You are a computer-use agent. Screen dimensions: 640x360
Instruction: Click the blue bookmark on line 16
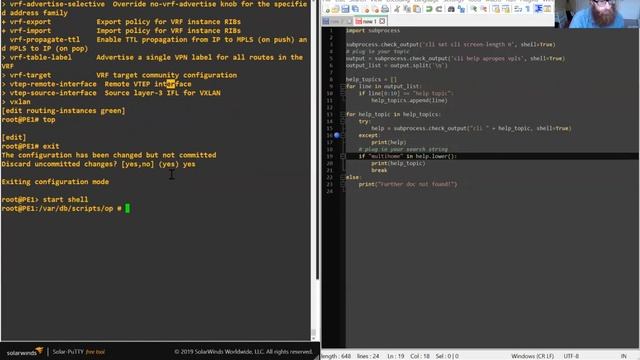337,135
